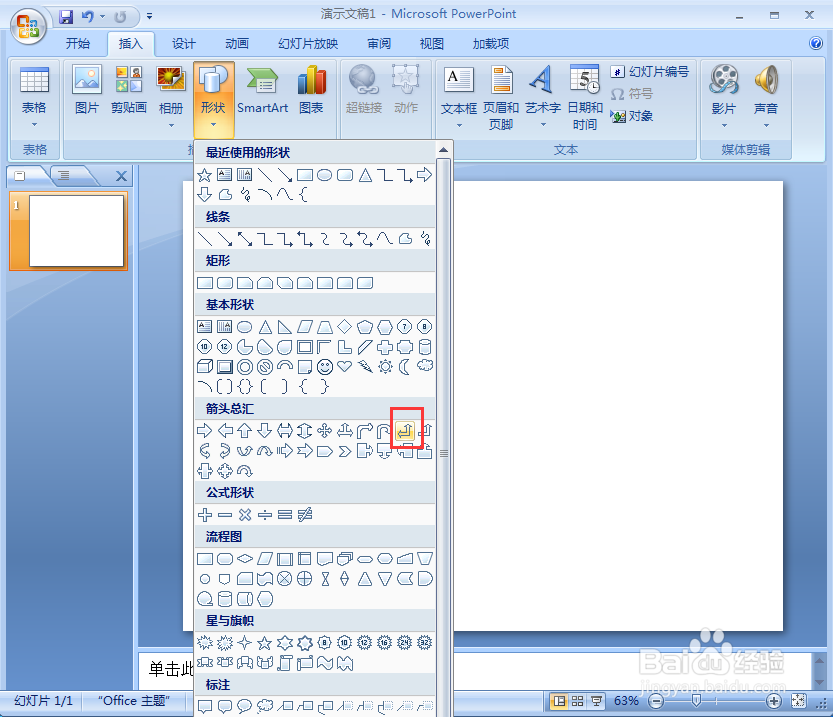
Task: Select the lightning bolt shape
Action: click(x=365, y=366)
